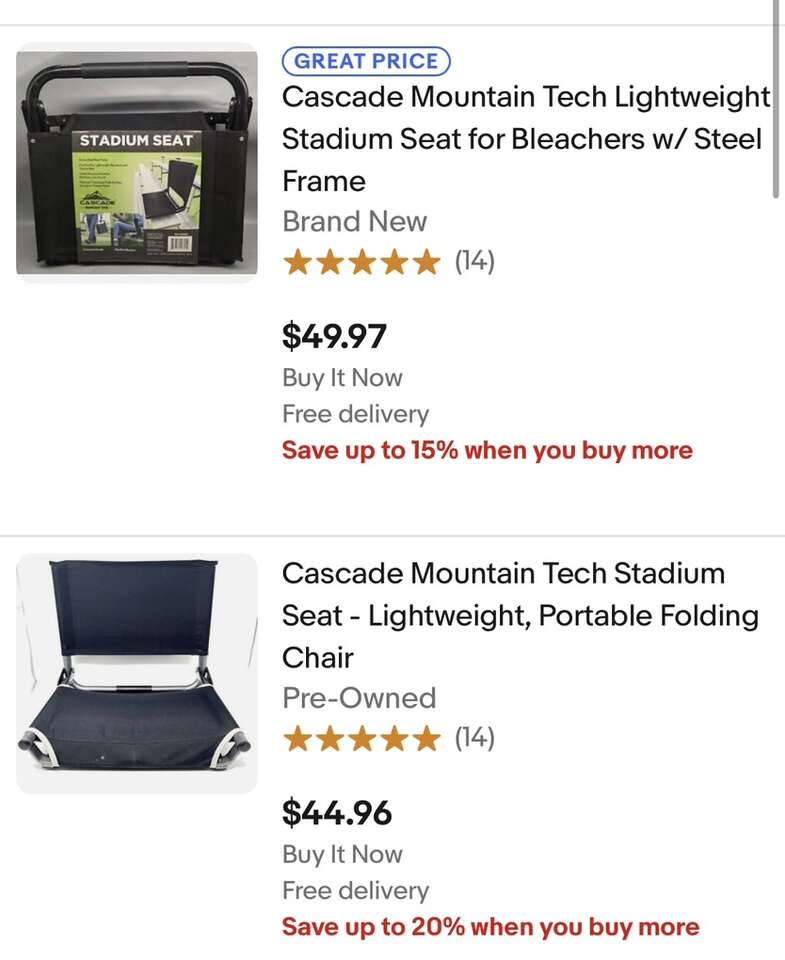Click the star rating under Pre-Owned
Screen dimensions: 785x960
[x=361, y=739]
